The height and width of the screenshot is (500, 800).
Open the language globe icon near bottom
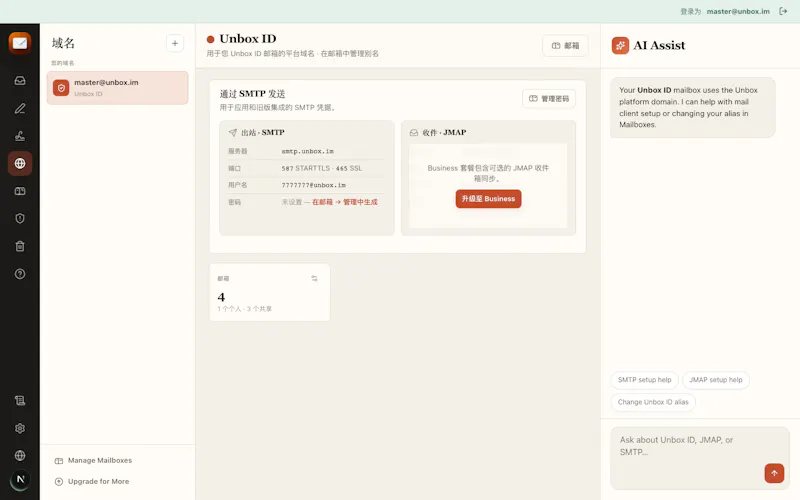point(20,455)
